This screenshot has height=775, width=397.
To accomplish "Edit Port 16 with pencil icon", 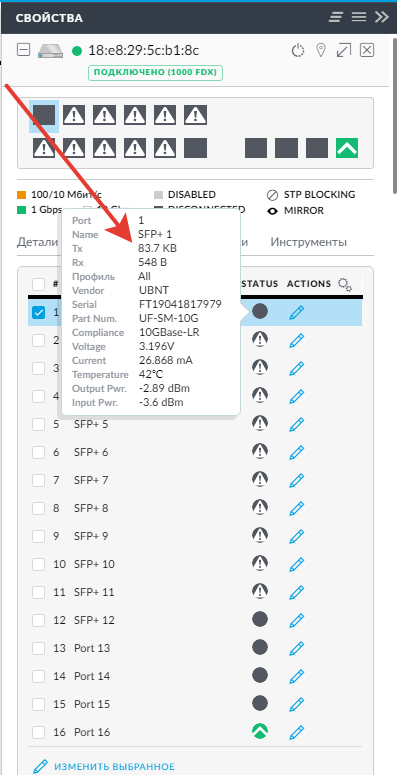I will point(296,732).
